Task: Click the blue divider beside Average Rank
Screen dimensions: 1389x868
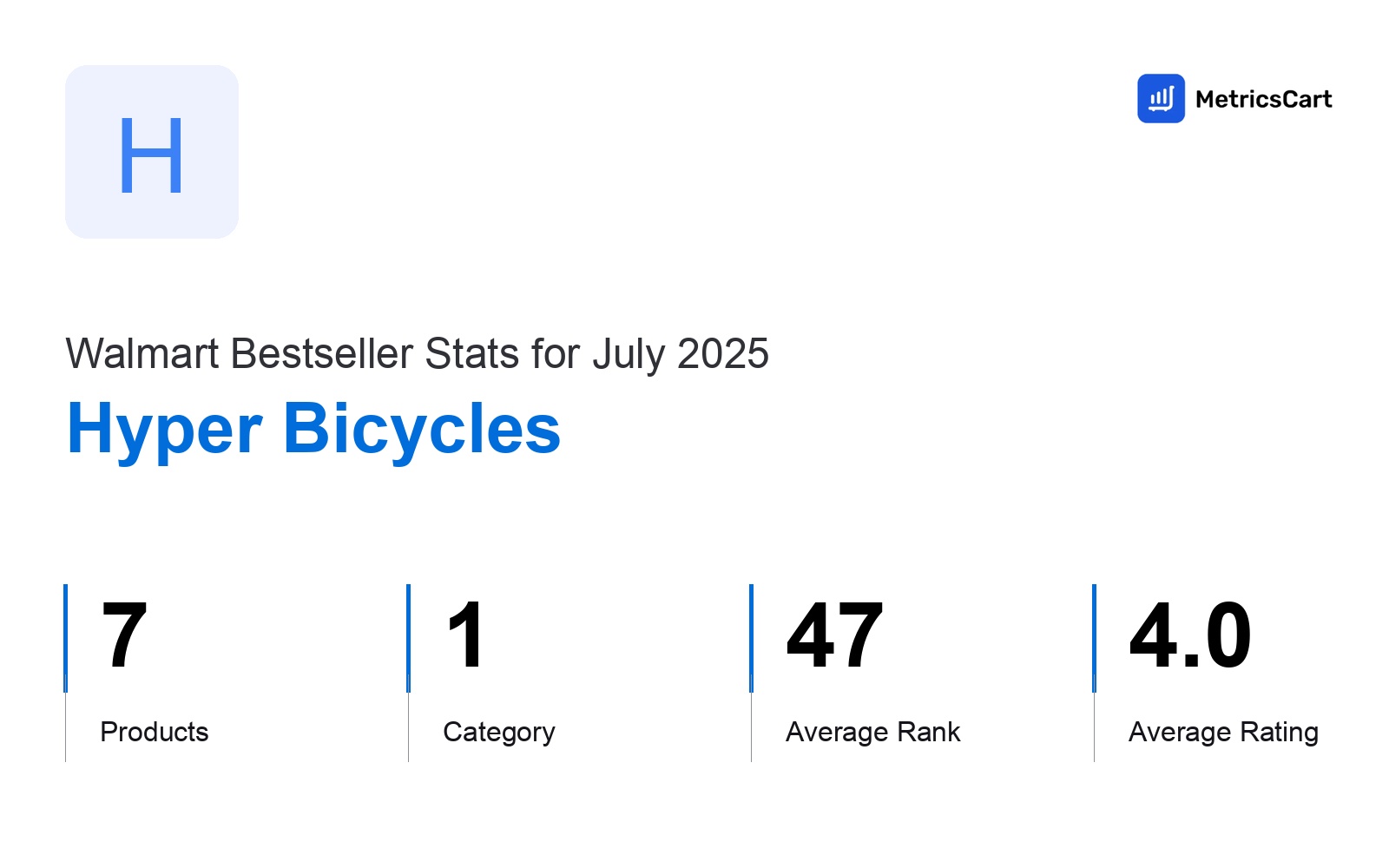Action: pyautogui.click(x=751, y=638)
